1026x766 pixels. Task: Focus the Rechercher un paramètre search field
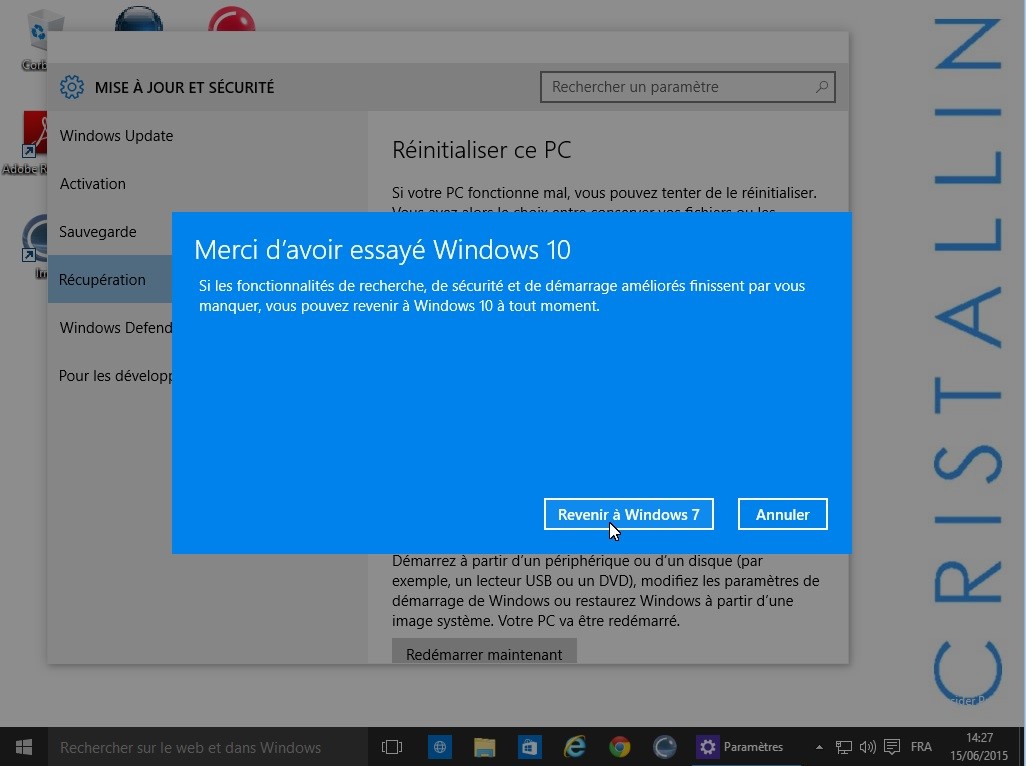point(687,87)
